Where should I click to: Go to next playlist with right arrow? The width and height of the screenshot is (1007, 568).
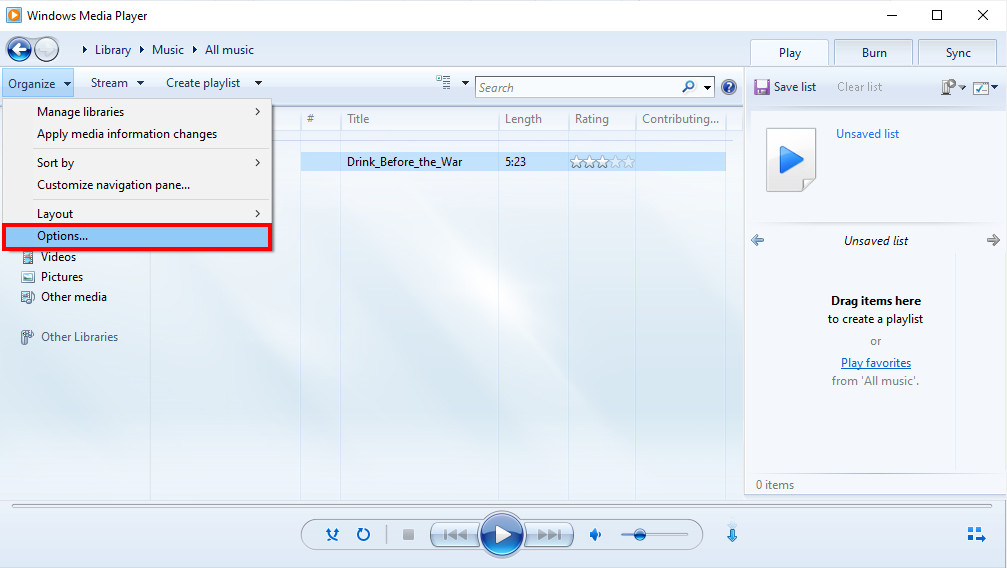point(993,240)
